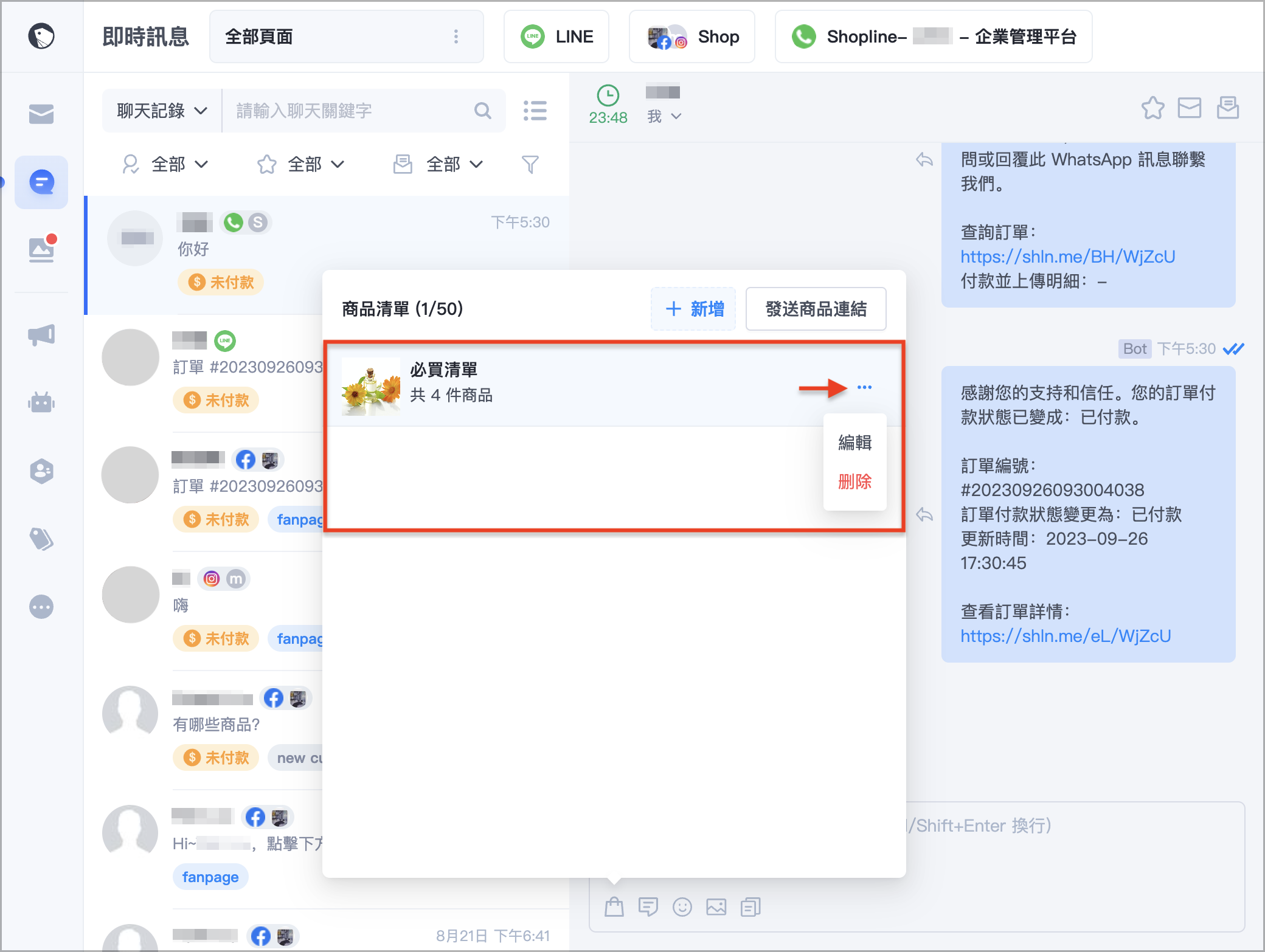Click the 必買清單 list title
This screenshot has height=952, width=1265.
[x=443, y=369]
